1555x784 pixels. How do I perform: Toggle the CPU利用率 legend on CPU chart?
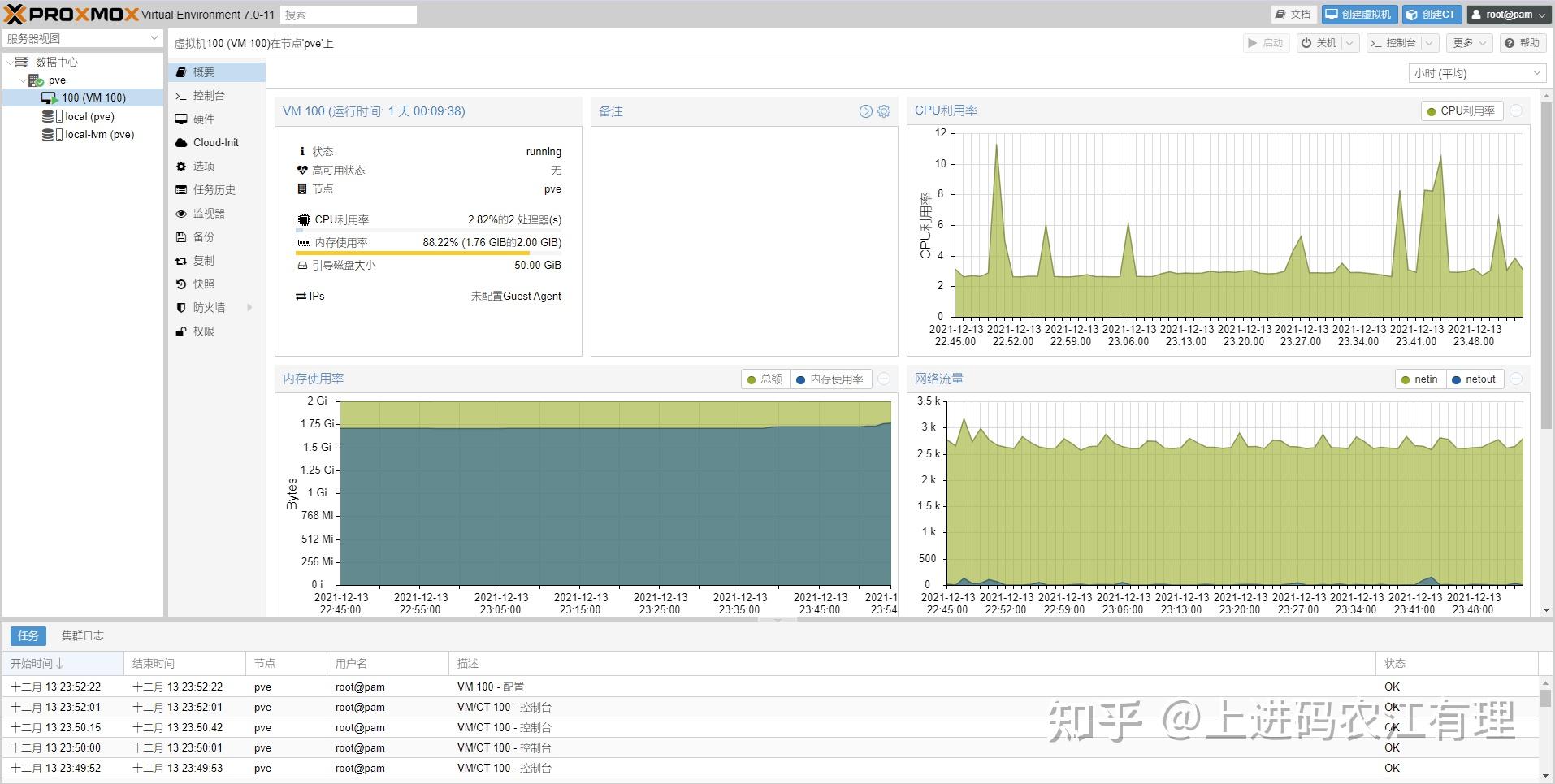1461,110
